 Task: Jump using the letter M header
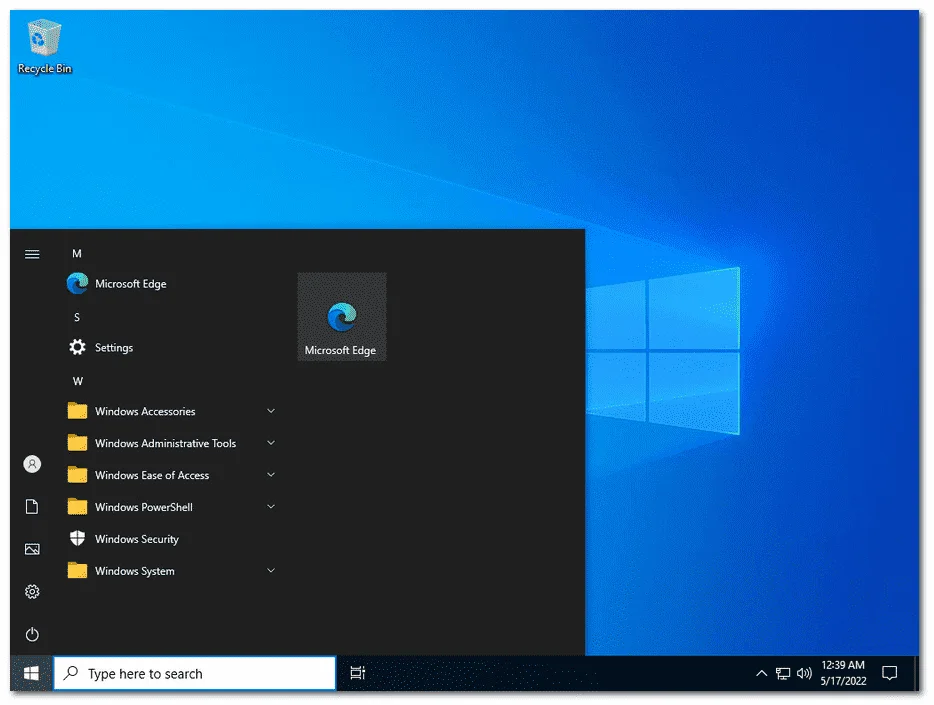77,254
